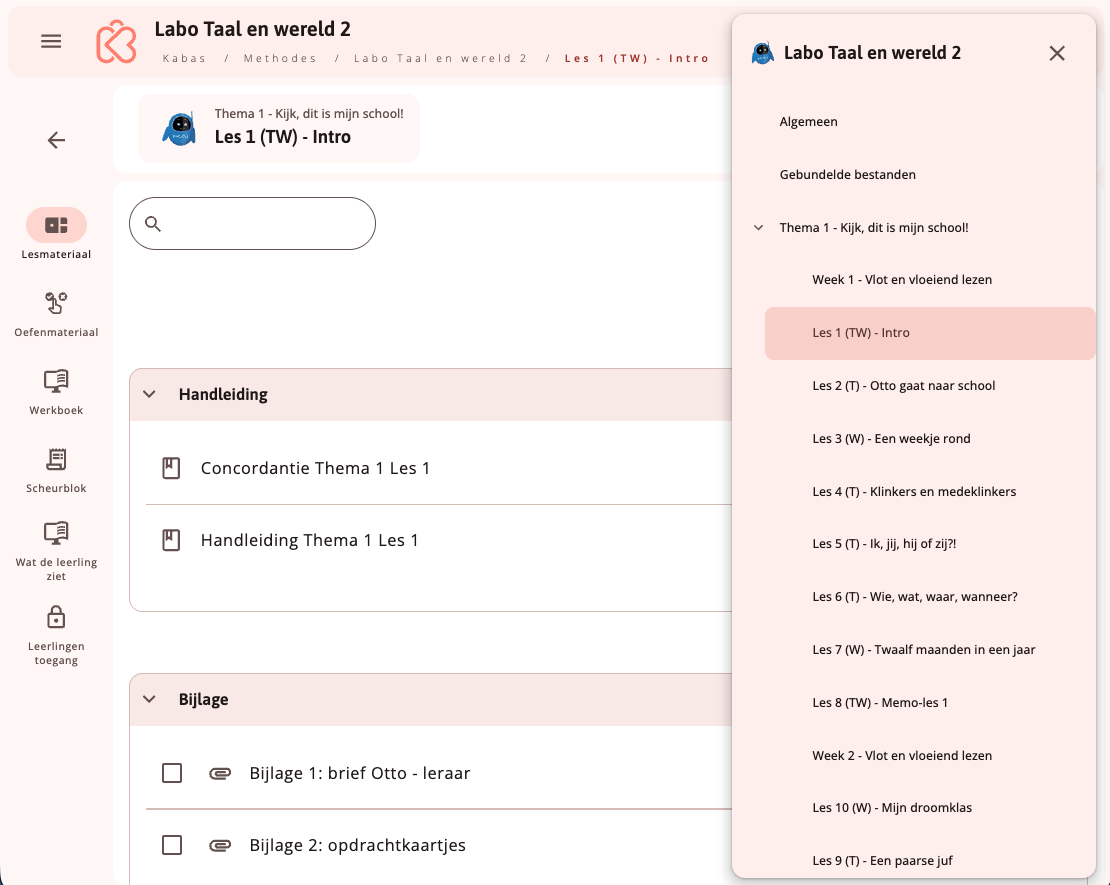Close the Labo Taal en wereld panel
1110x885 pixels.
click(x=1057, y=53)
